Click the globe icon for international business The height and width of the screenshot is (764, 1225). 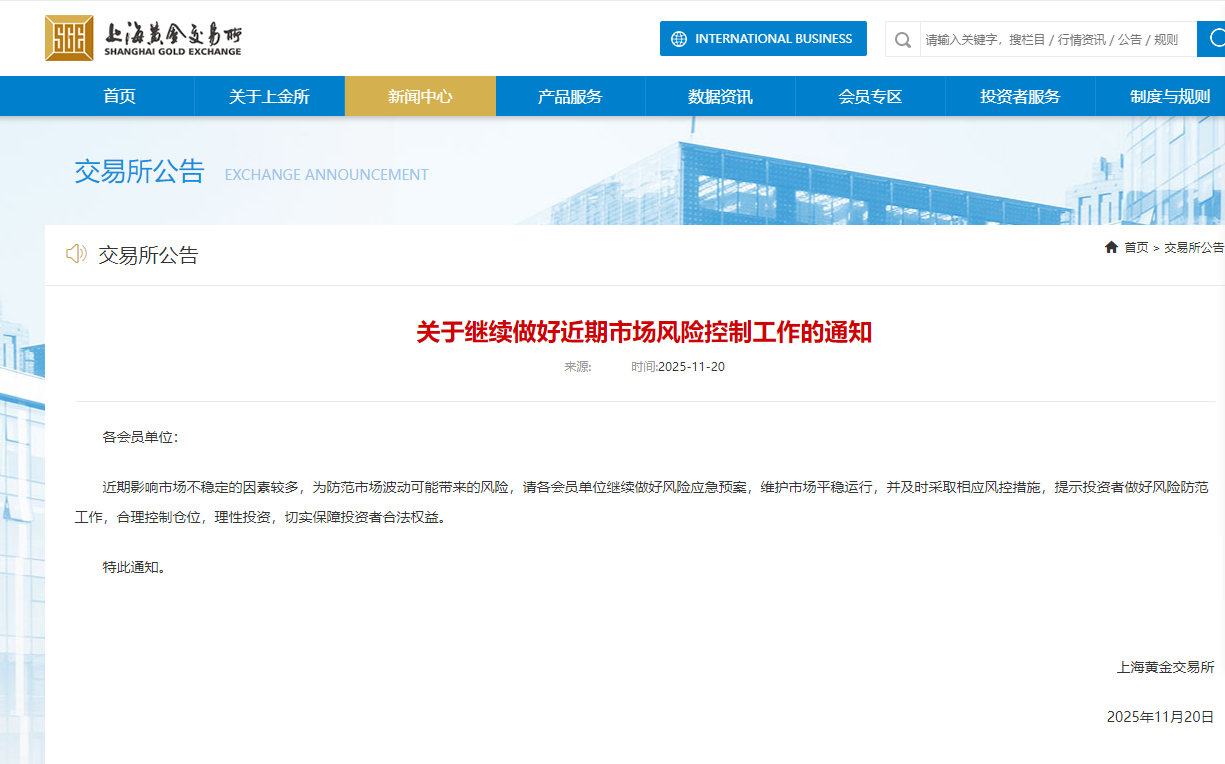pyautogui.click(x=679, y=39)
